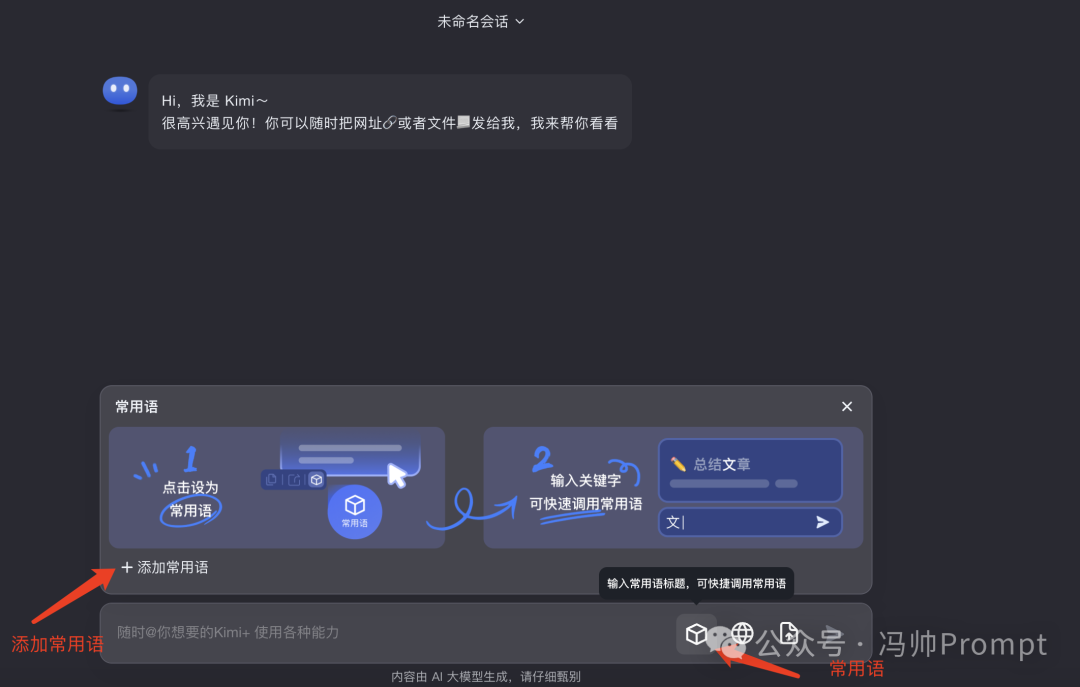Click the file upload icon
The height and width of the screenshot is (687, 1080).
point(788,633)
